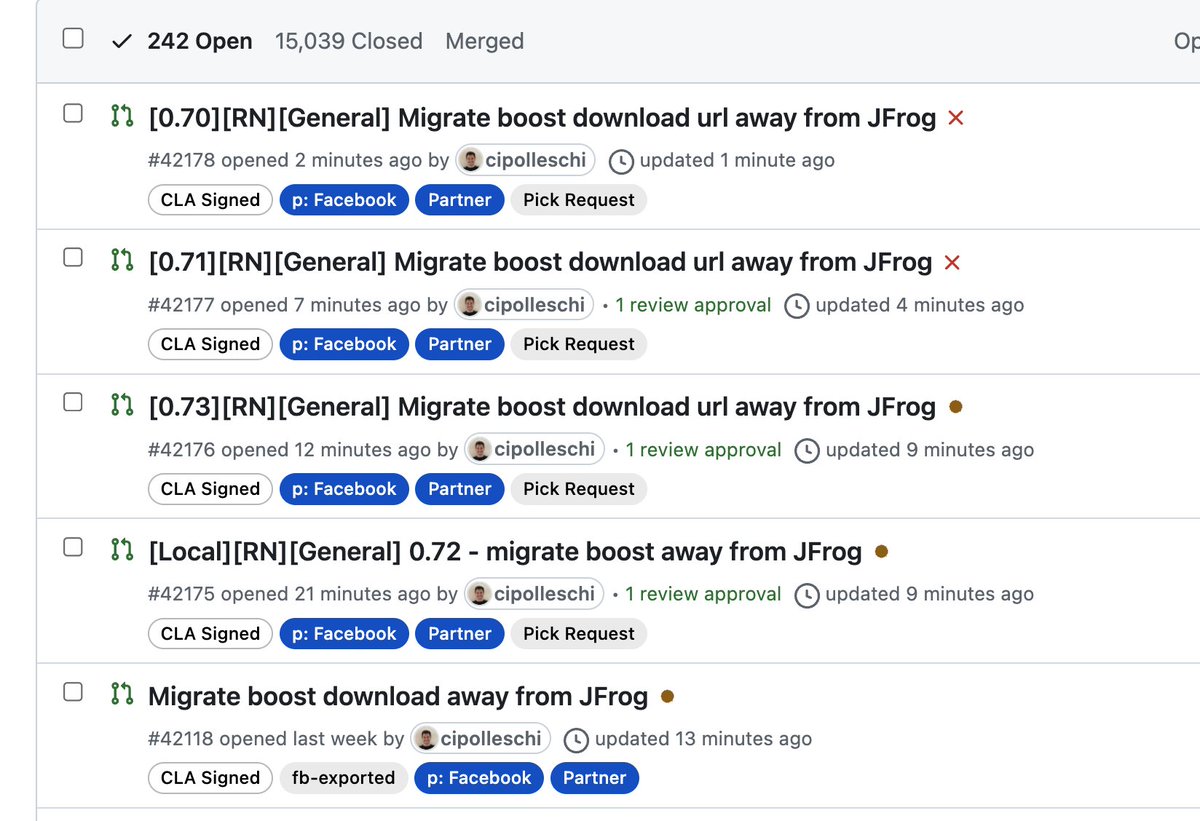The height and width of the screenshot is (821, 1200).
Task: Click the pull request icon of #42175
Action: [121, 550]
